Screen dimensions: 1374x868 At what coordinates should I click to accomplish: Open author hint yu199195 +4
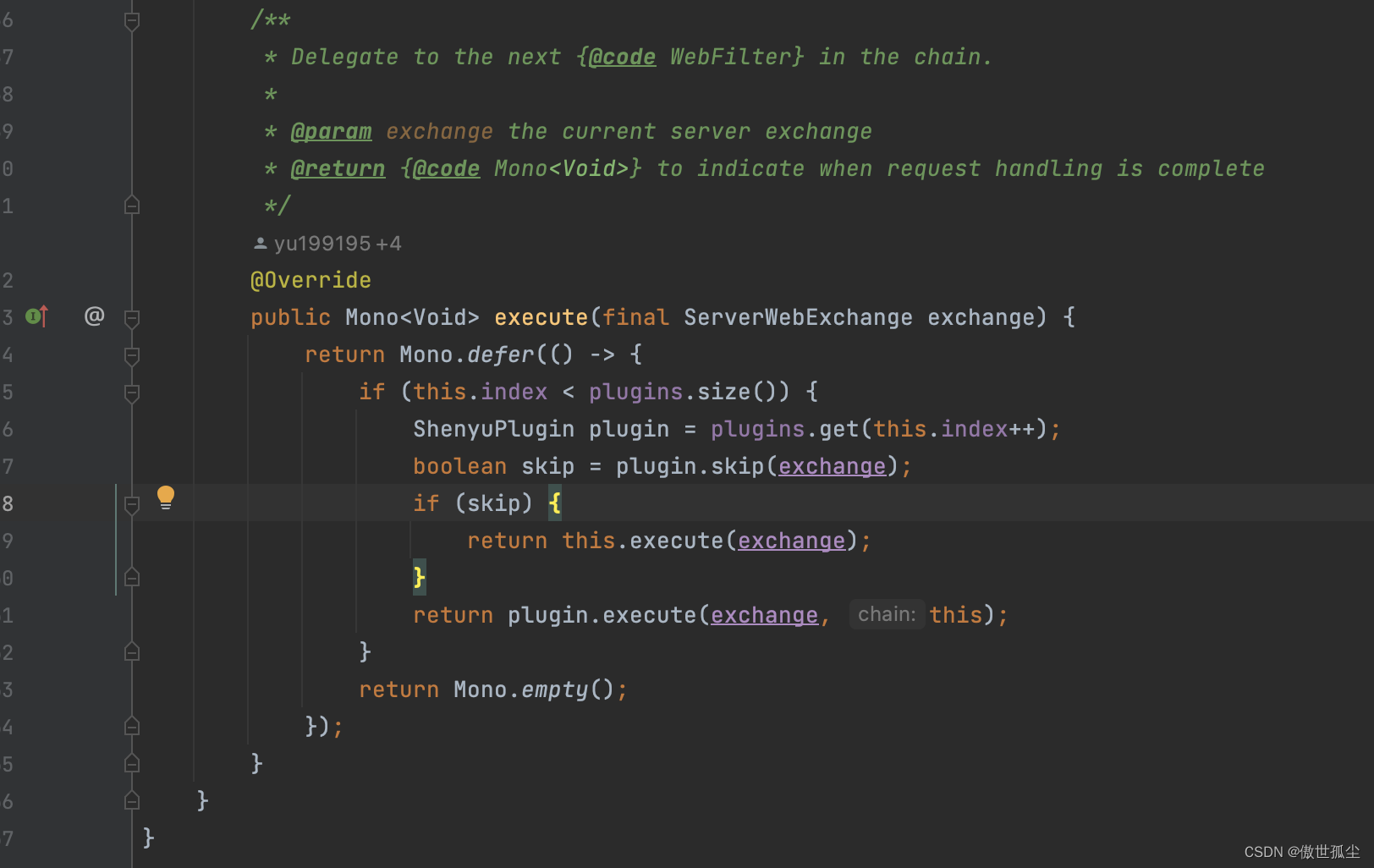click(x=328, y=244)
